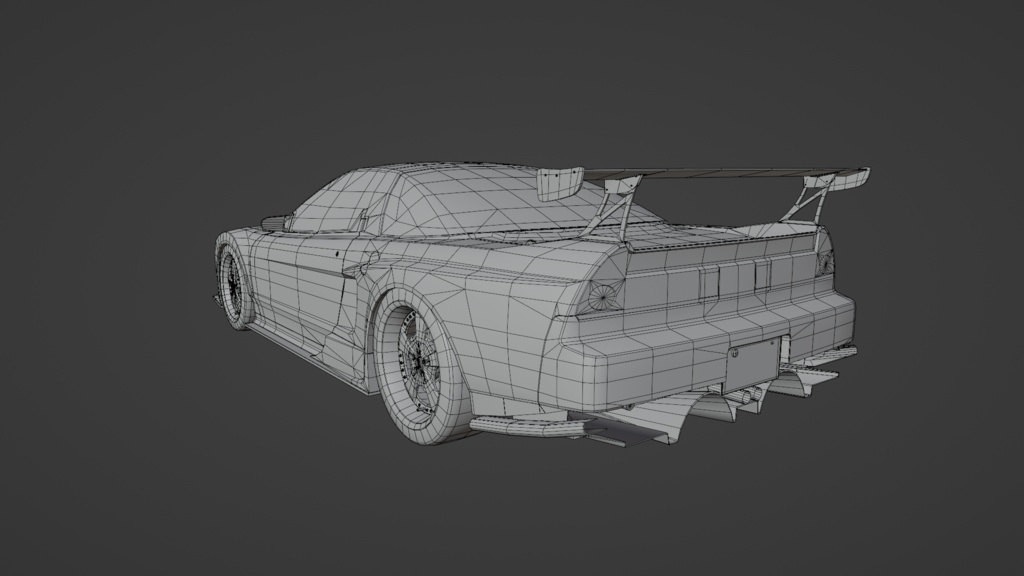Click the right spoiler support strut
Image resolution: width=1024 pixels, height=576 pixels.
pos(810,199)
